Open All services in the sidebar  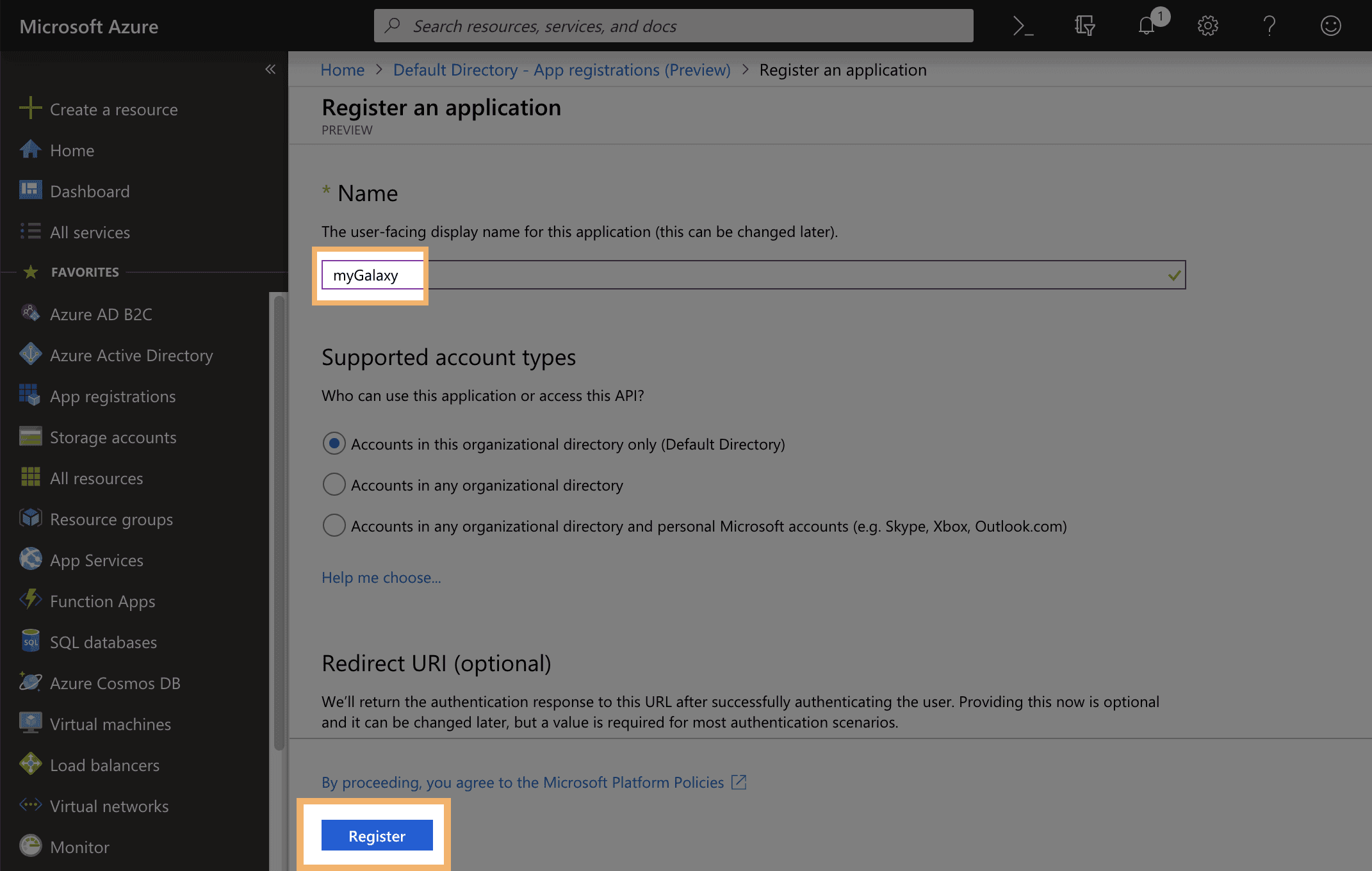[x=90, y=232]
